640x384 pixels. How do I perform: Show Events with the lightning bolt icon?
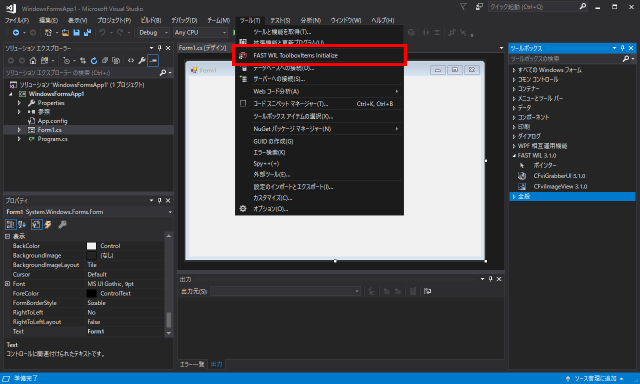[x=48, y=224]
